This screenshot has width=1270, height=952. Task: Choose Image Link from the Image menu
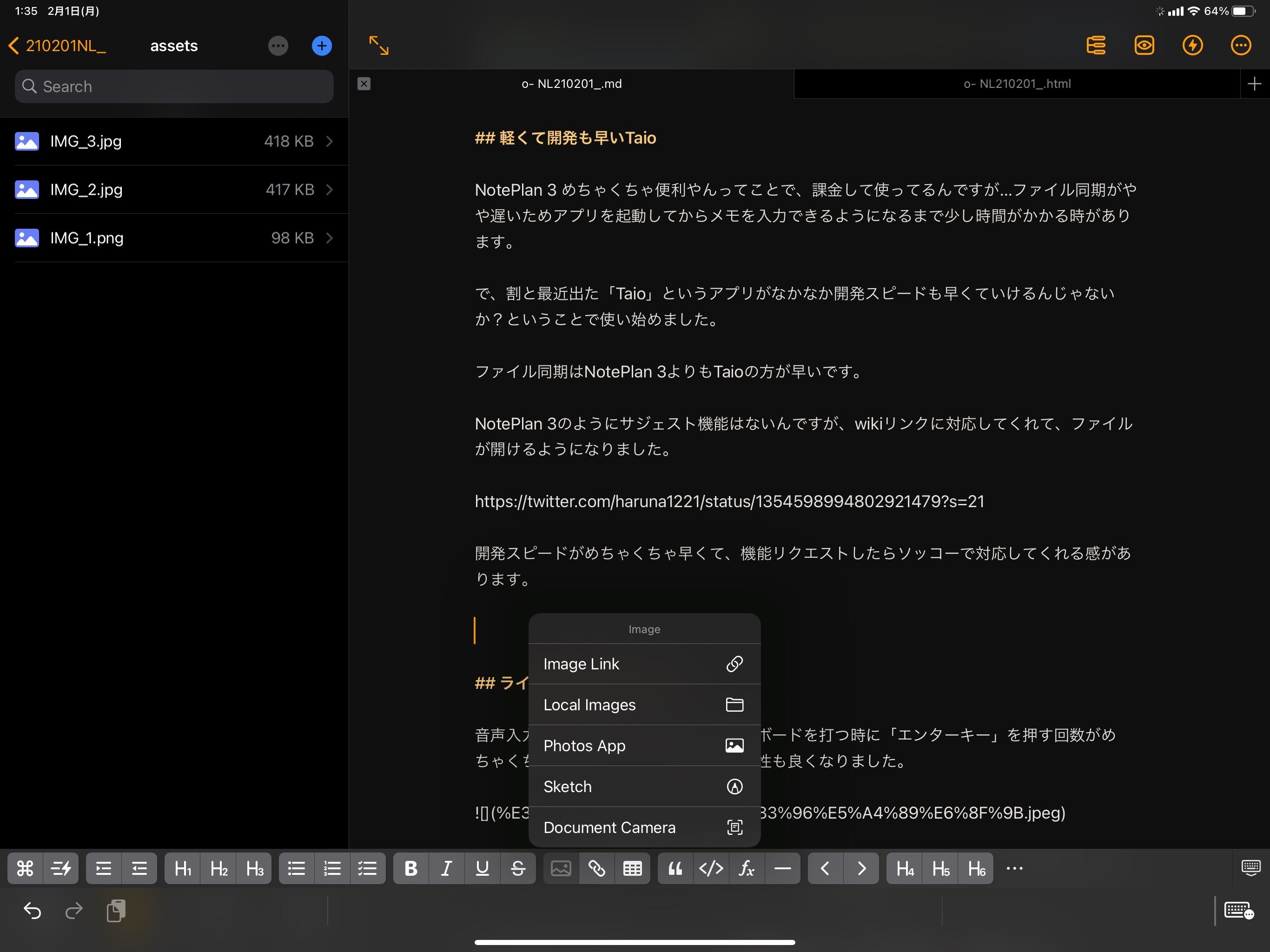(x=644, y=664)
